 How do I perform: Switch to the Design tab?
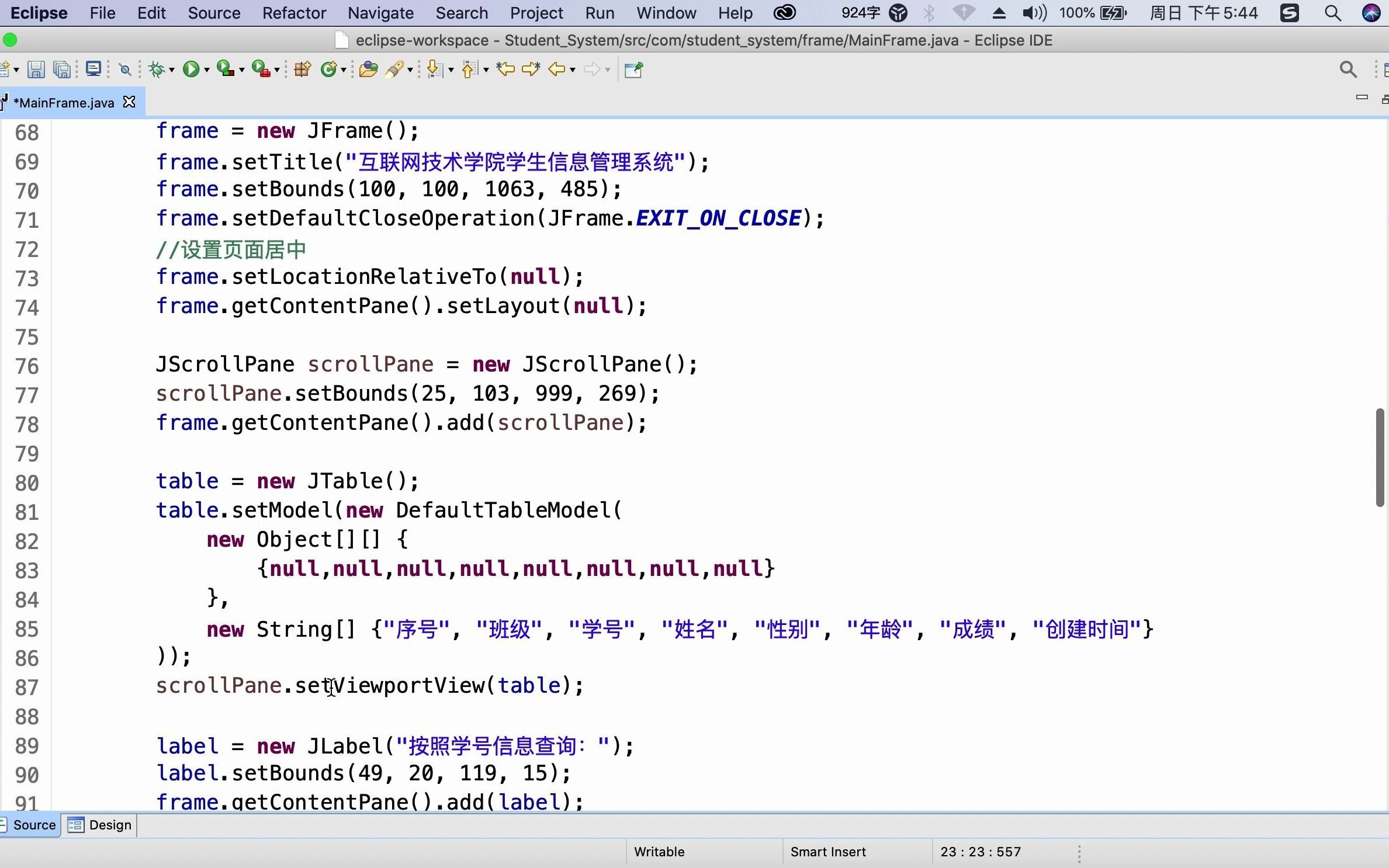tap(101, 825)
